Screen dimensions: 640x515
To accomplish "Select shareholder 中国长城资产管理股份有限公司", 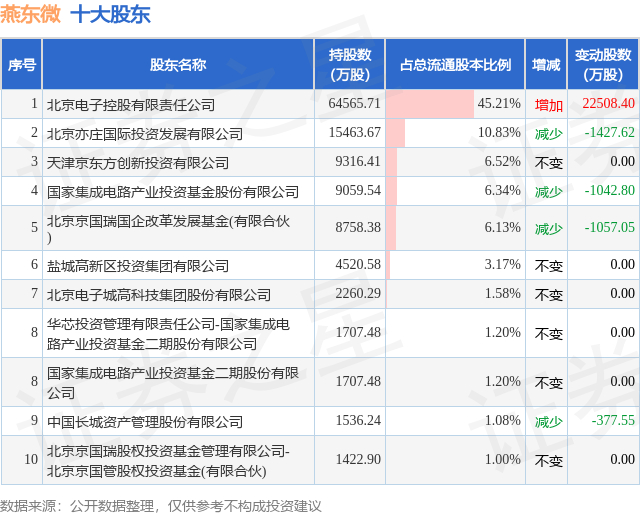I will tap(144, 422).
